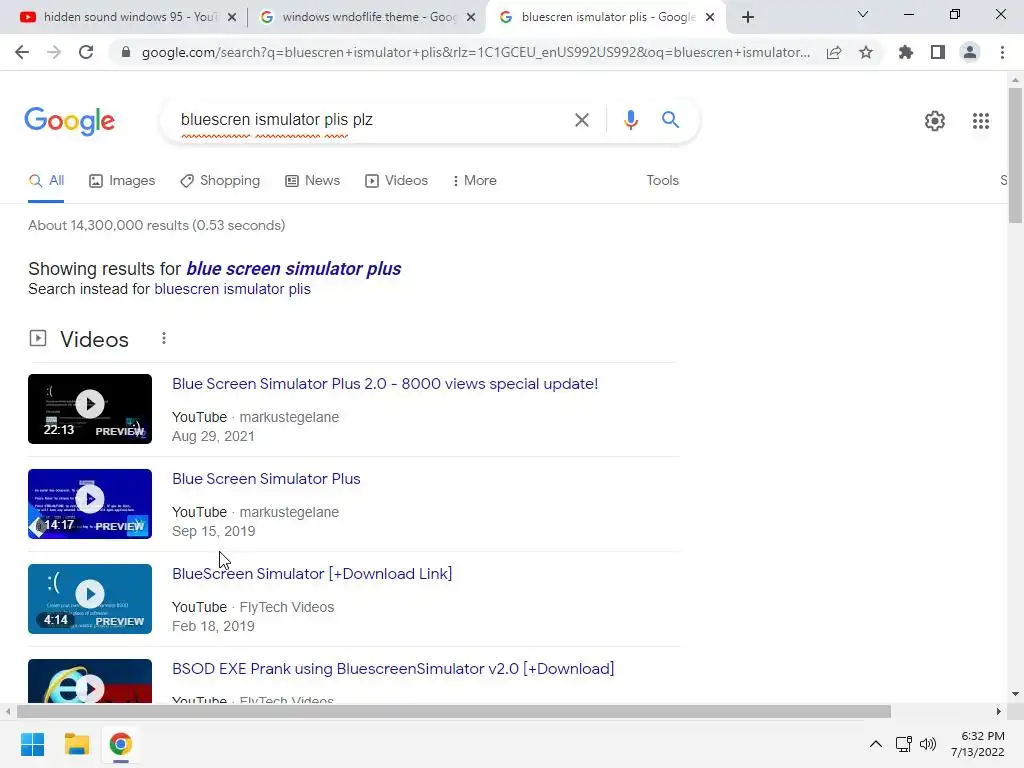Play the 14:17 video thumbnail preview

coord(89,504)
